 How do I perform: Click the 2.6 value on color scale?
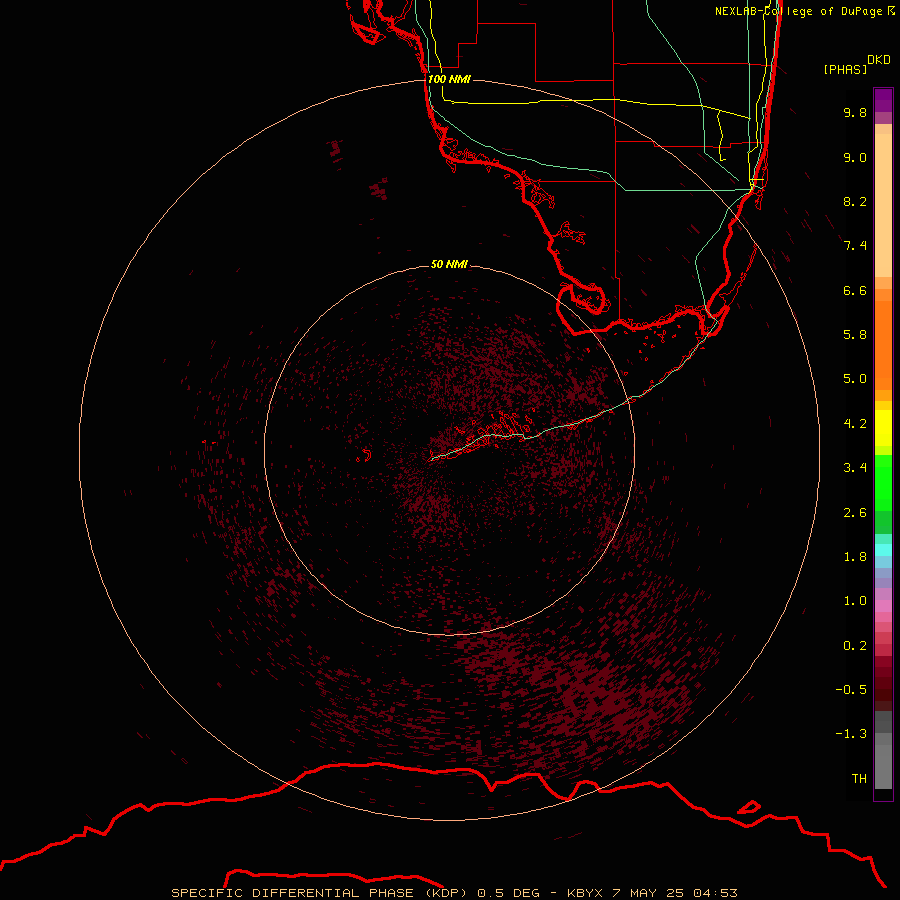point(855,513)
